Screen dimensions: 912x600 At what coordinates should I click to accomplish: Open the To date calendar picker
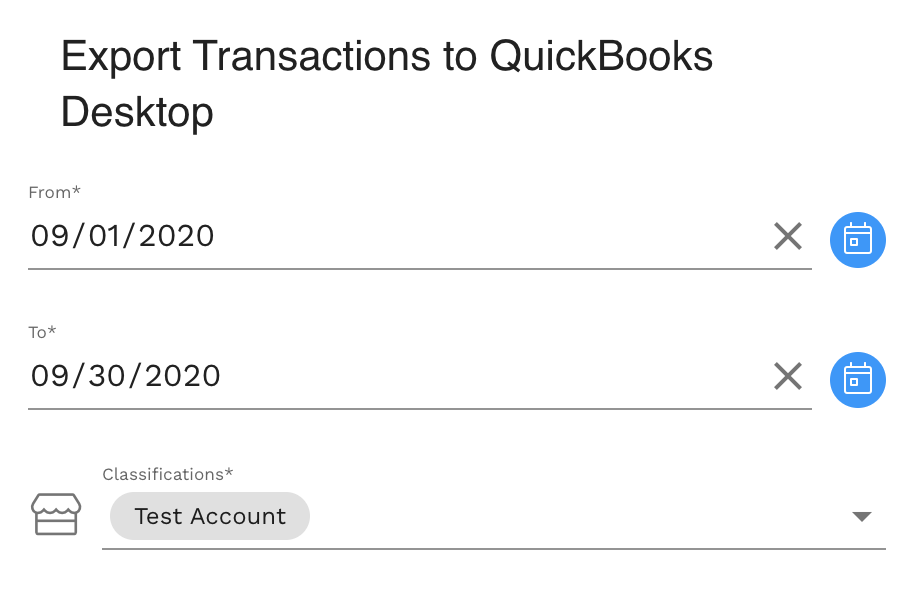pos(857,380)
